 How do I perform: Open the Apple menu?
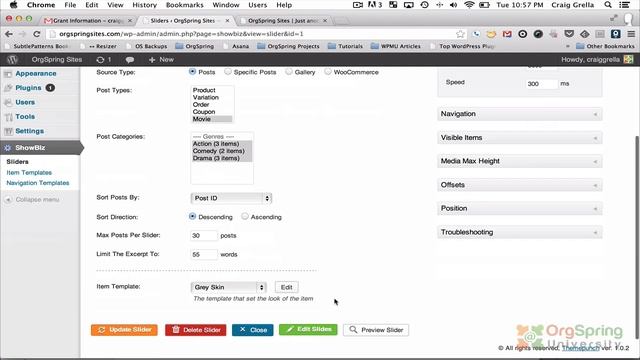pos(13,5)
